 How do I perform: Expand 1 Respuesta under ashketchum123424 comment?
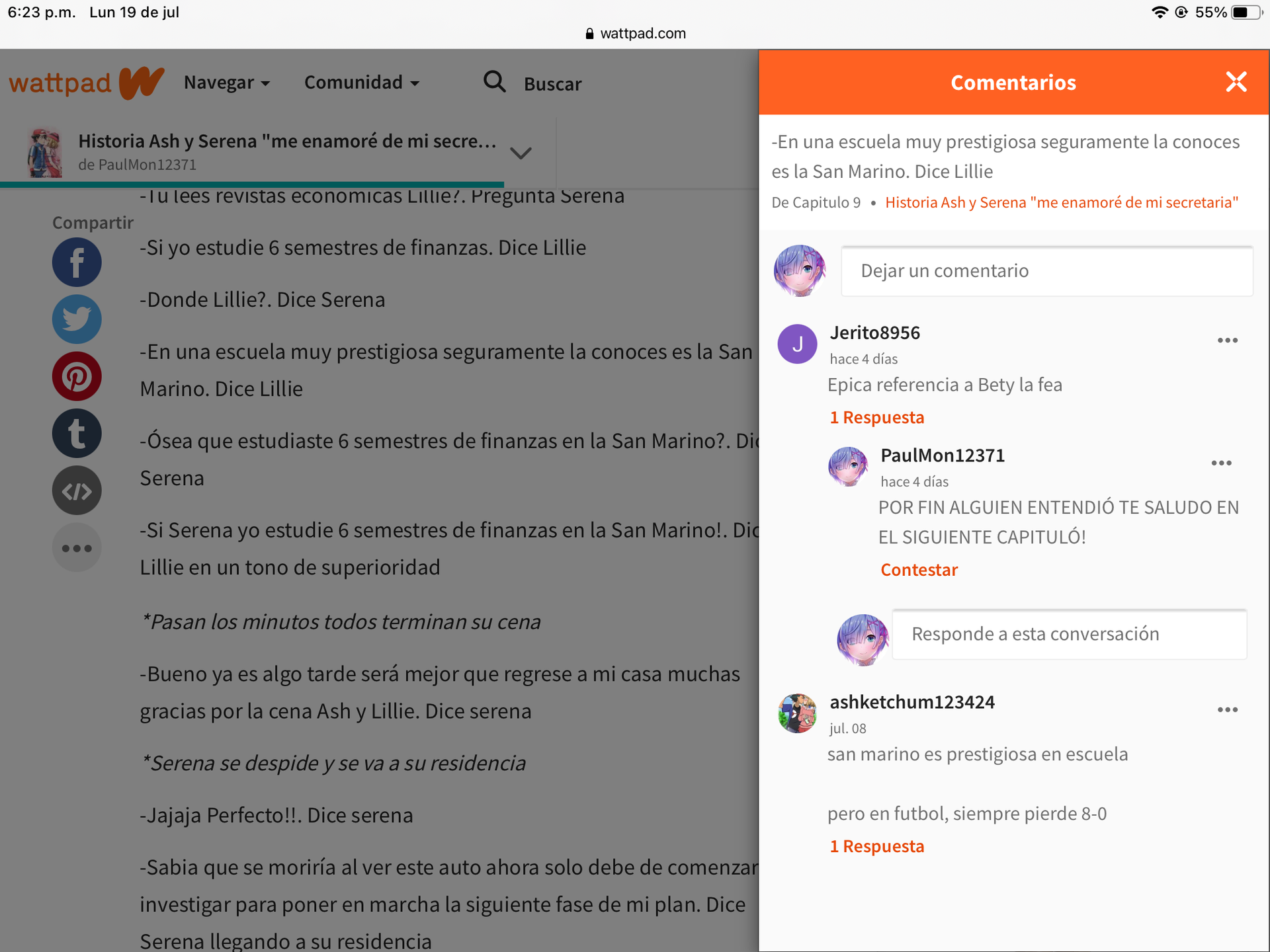click(877, 846)
